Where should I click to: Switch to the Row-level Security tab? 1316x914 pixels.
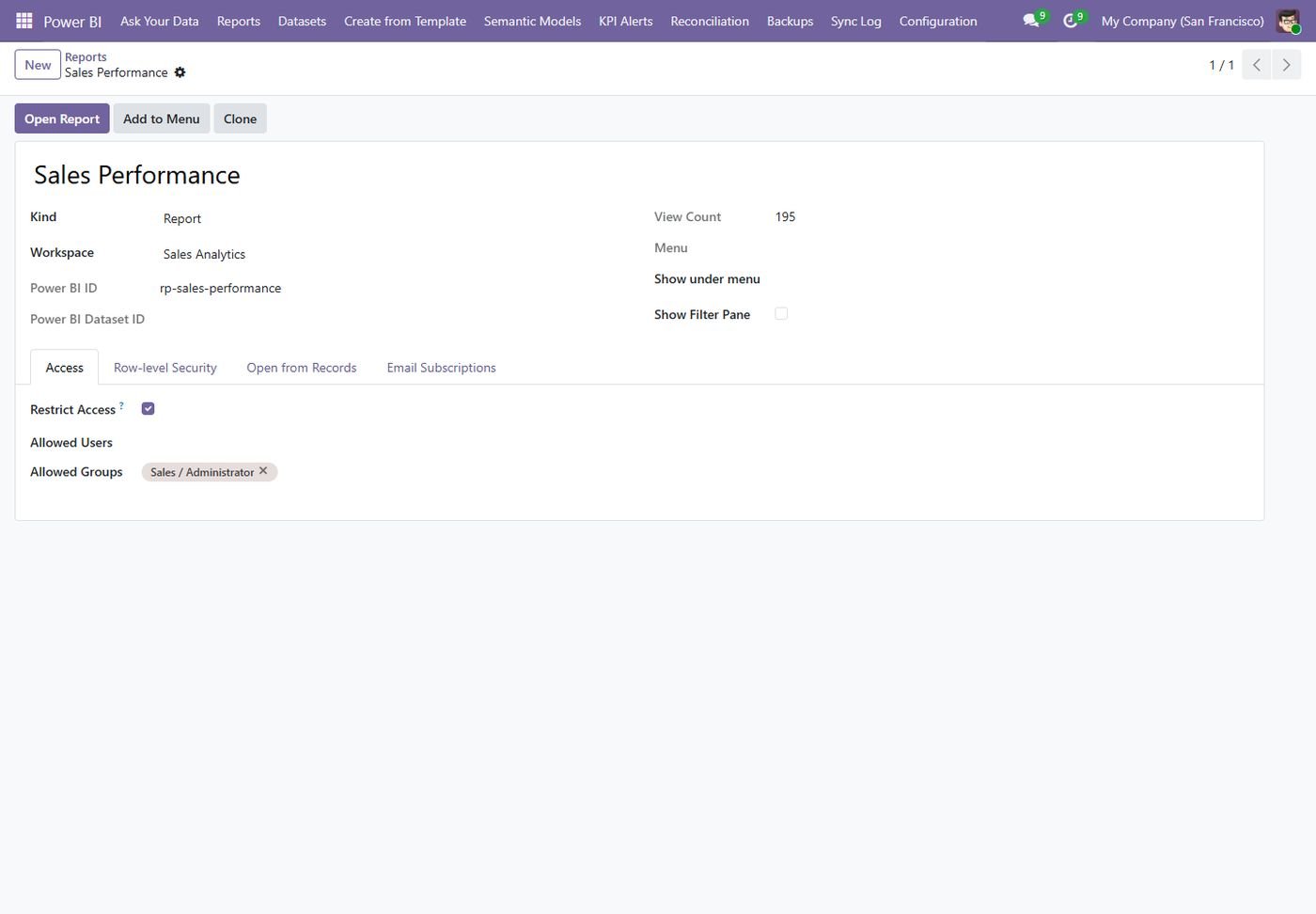[x=165, y=368]
